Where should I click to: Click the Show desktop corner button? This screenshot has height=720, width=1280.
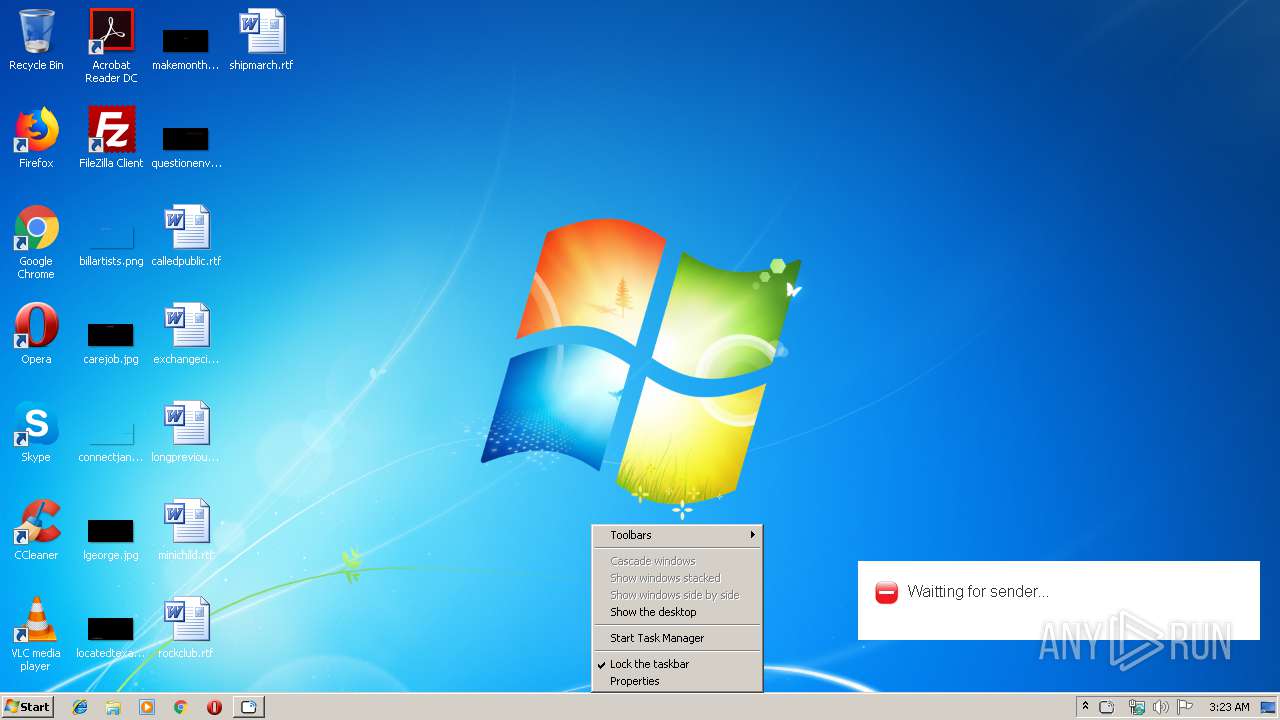coord(1268,707)
